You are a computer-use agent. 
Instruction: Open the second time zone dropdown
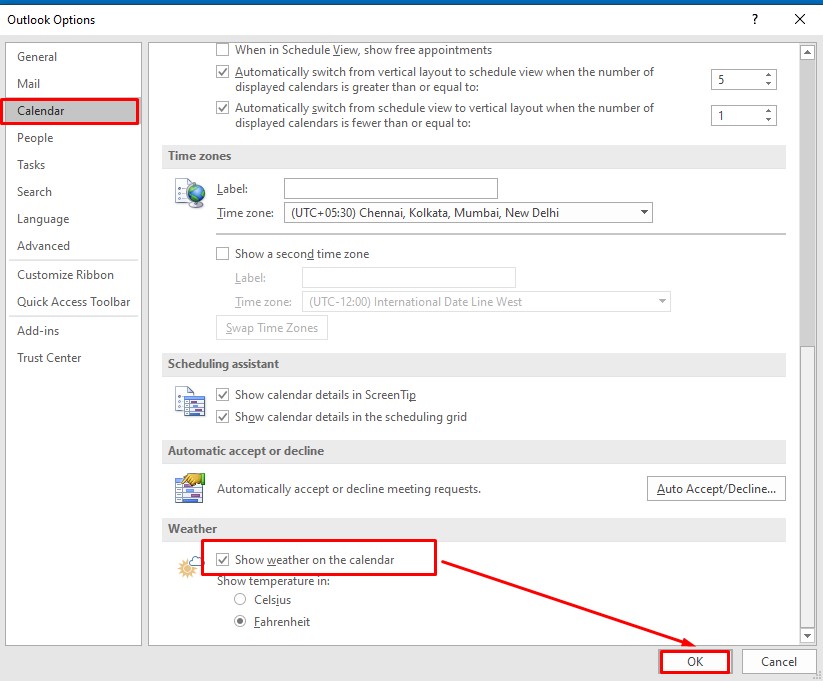click(660, 301)
